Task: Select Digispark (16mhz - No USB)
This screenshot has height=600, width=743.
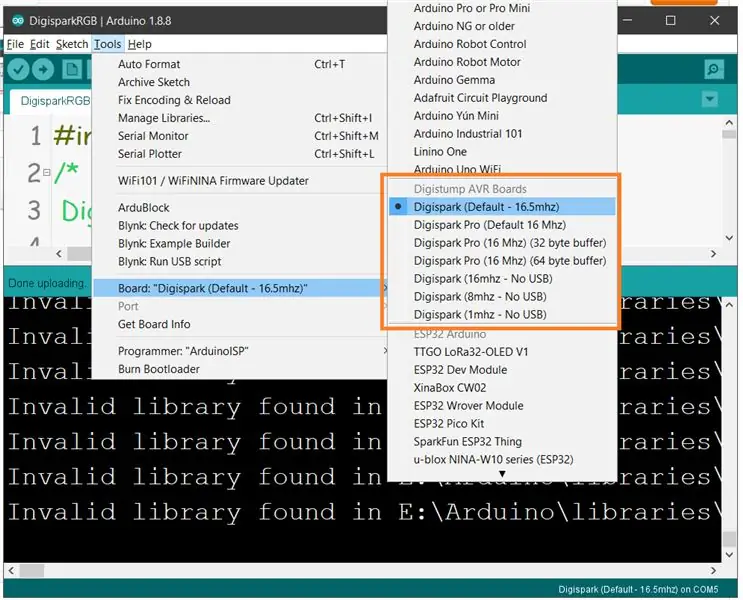Action: (x=502, y=279)
